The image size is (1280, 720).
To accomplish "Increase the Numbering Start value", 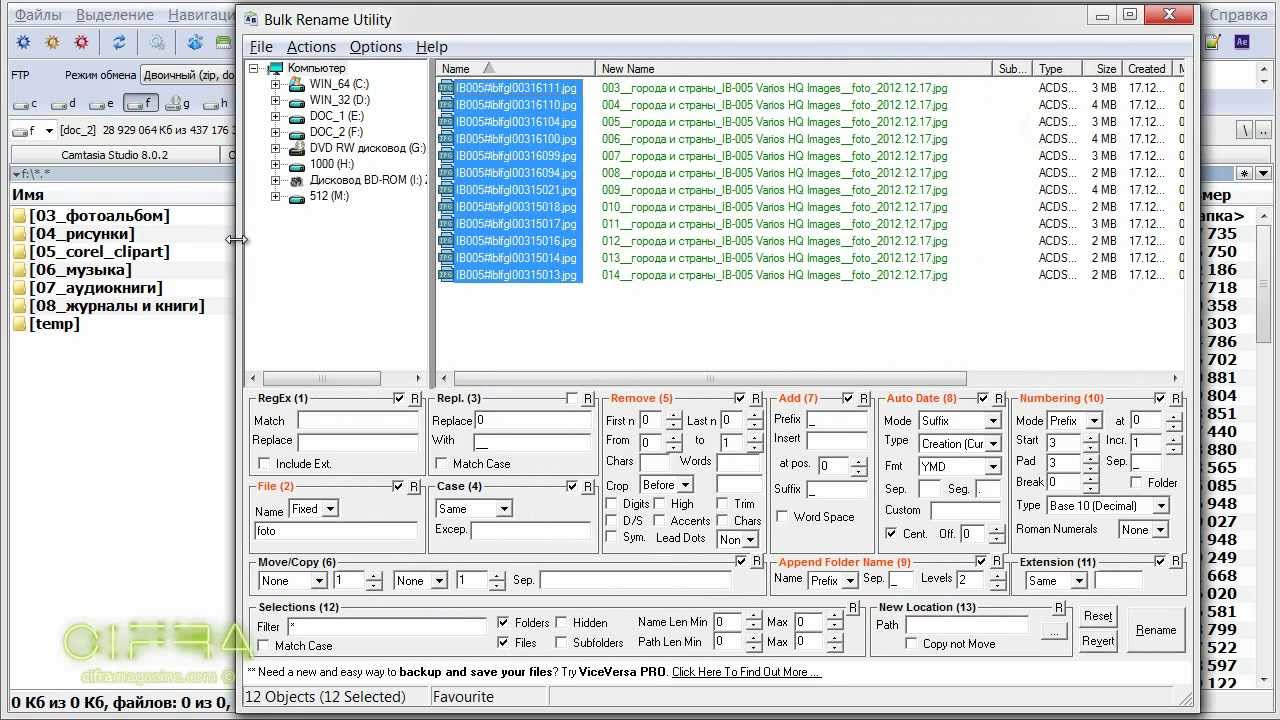I will [1093, 437].
